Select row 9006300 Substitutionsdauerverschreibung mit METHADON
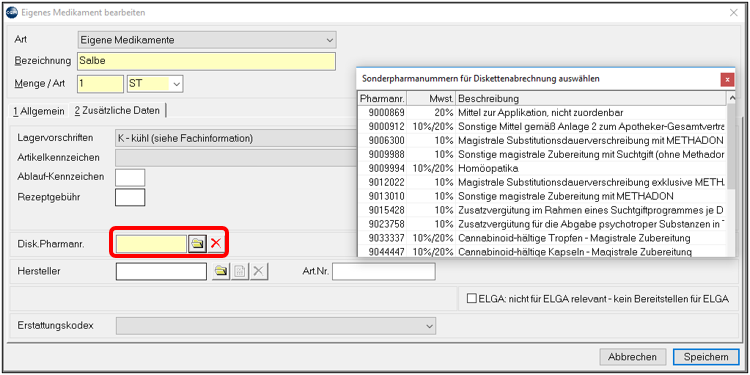Viewport: 750px width, 375px height. point(542,141)
